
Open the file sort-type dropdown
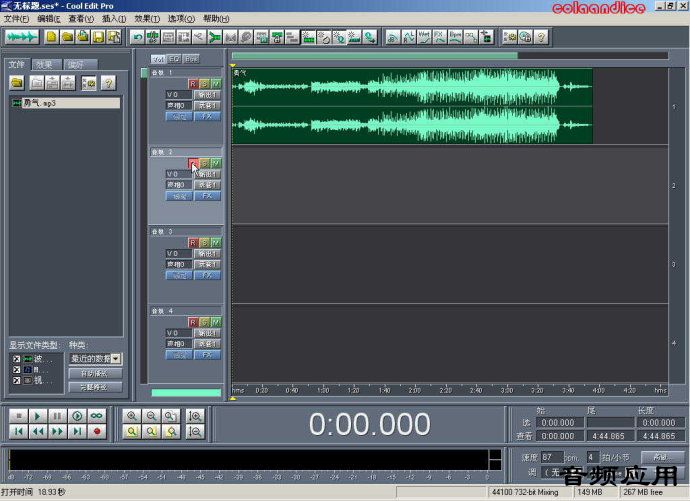tap(116, 359)
